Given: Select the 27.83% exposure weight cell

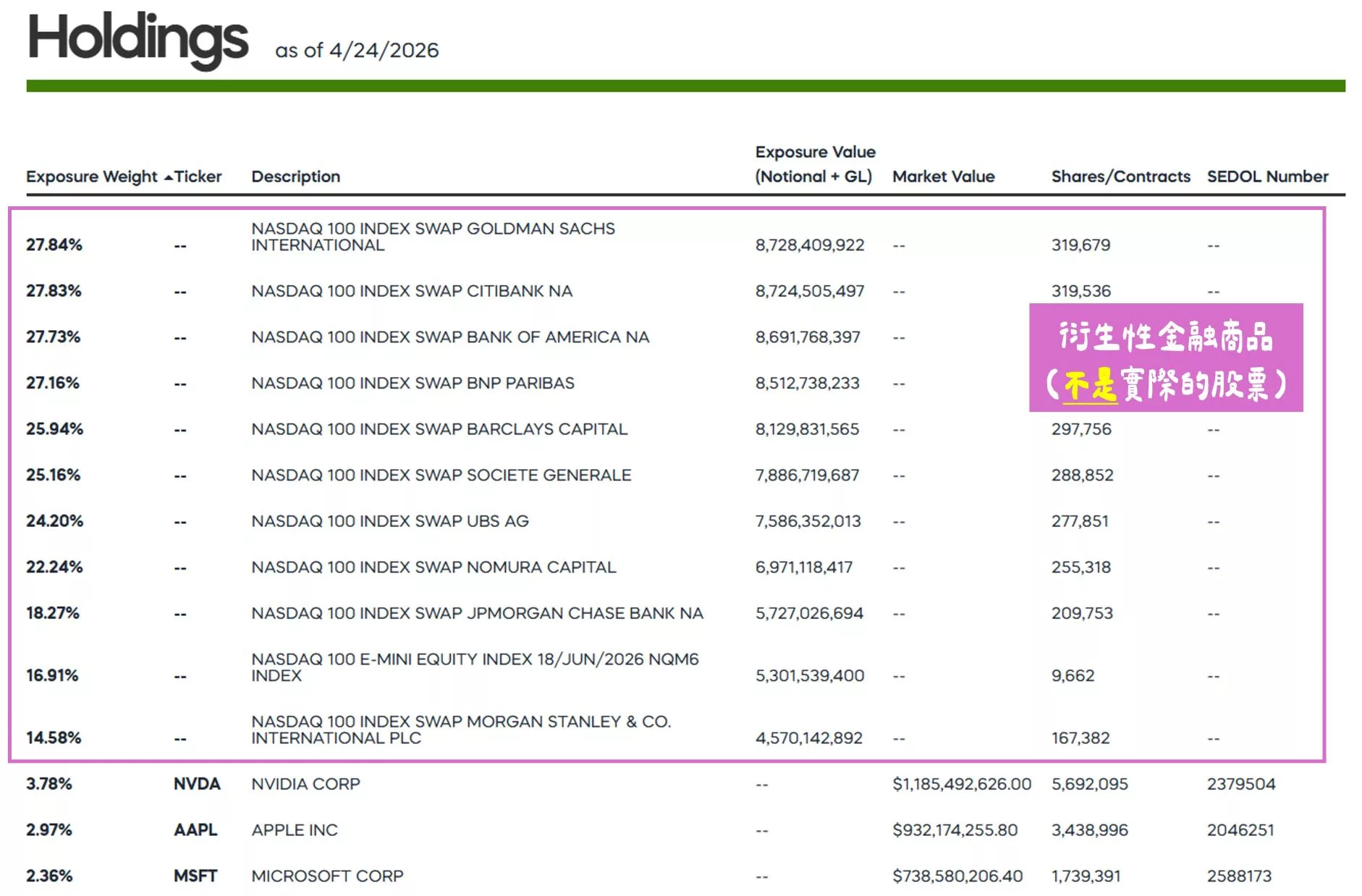Looking at the screenshot, I should 54,291.
